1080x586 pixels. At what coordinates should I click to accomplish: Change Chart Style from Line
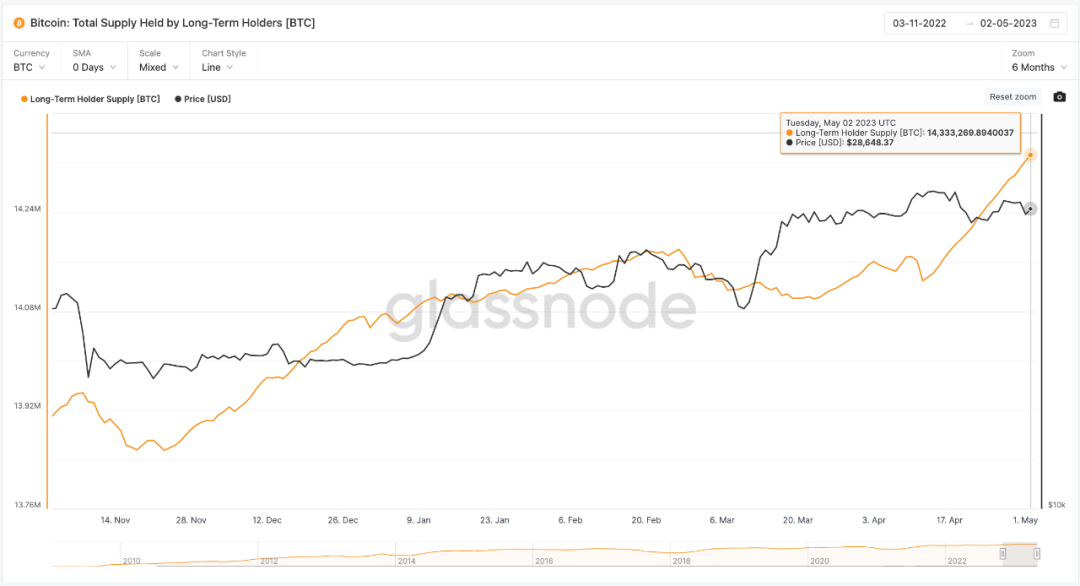coord(217,67)
